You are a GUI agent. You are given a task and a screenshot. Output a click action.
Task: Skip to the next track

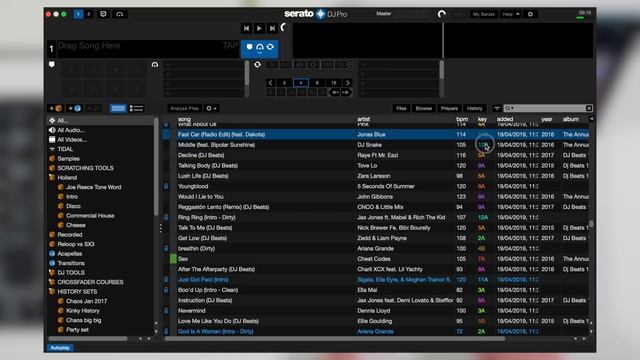[x=272, y=28]
